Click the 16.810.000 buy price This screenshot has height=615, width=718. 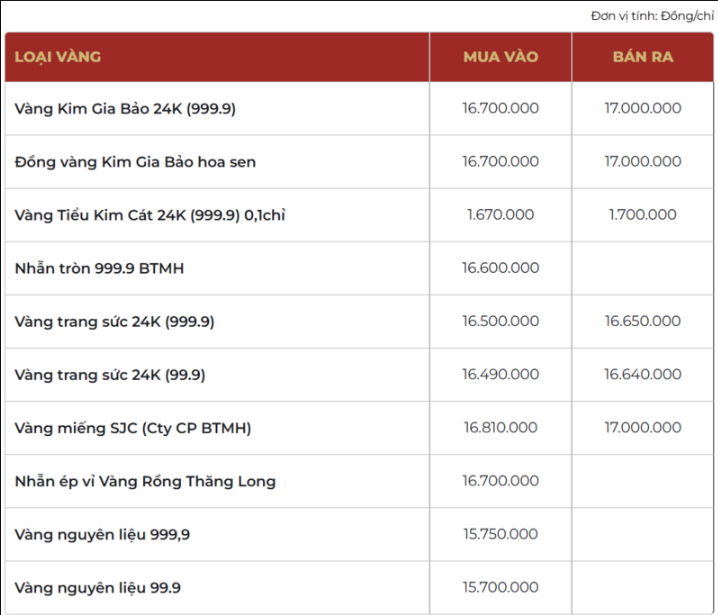click(x=500, y=427)
